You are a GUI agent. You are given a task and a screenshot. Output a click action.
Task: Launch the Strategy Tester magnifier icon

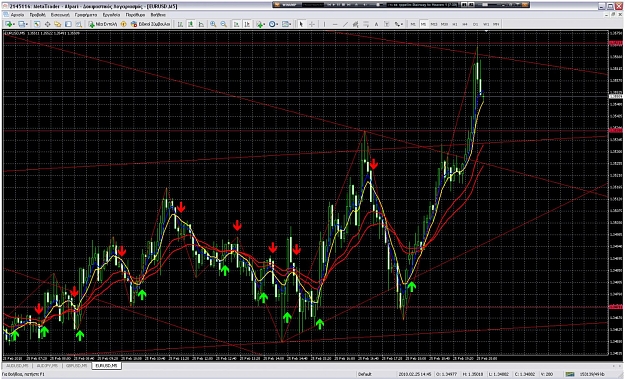pyautogui.click(x=79, y=24)
